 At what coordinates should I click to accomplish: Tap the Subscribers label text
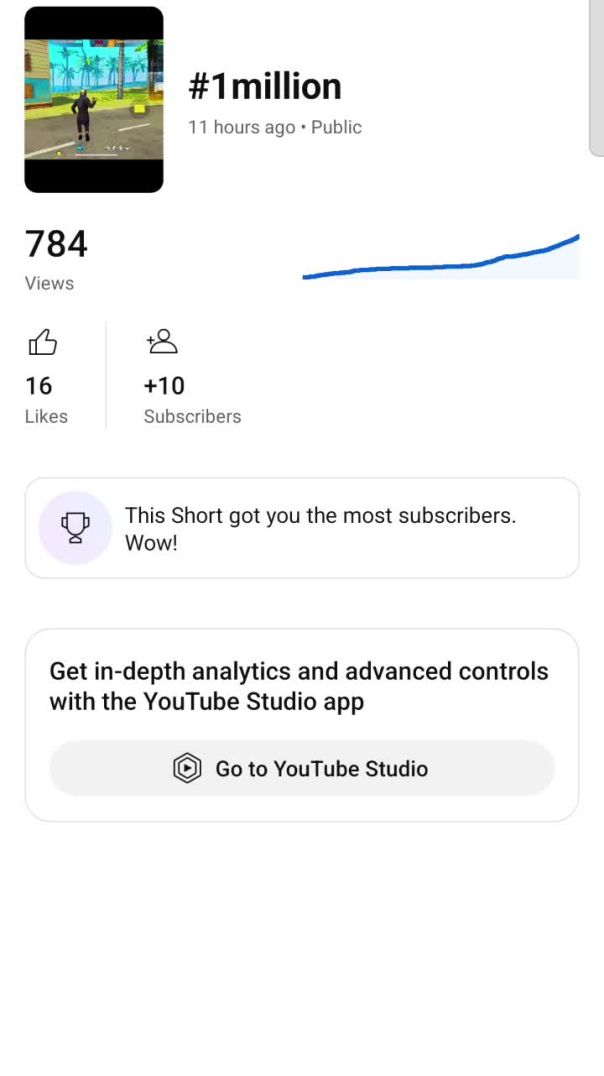pyautogui.click(x=192, y=416)
